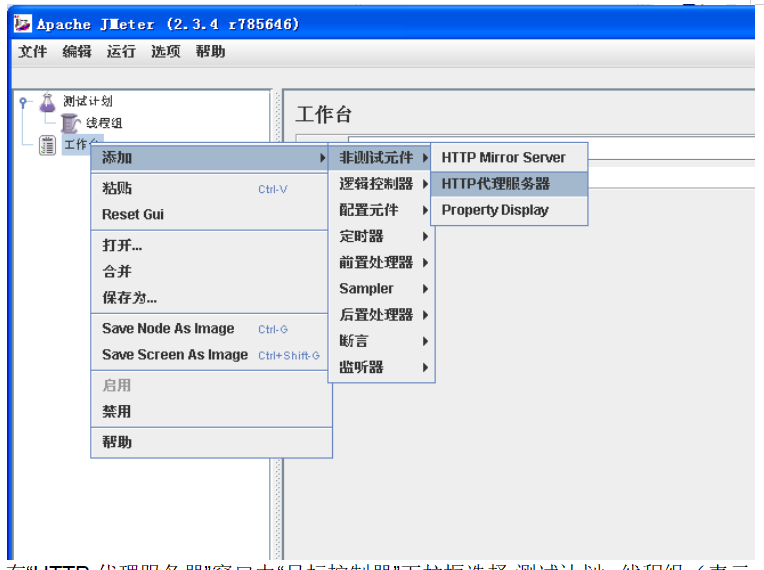Choose 禁用 in the context menu
The height and width of the screenshot is (570, 764).
click(x=211, y=412)
